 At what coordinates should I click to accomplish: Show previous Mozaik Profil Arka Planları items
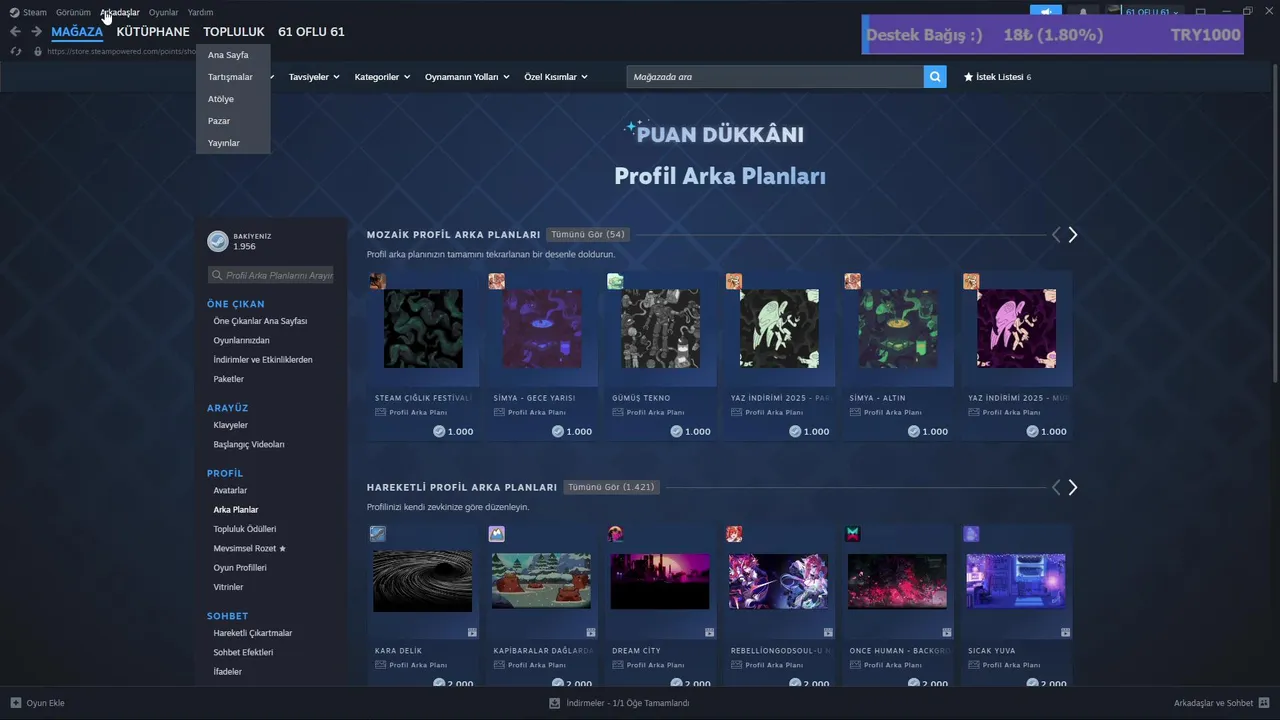click(1056, 235)
